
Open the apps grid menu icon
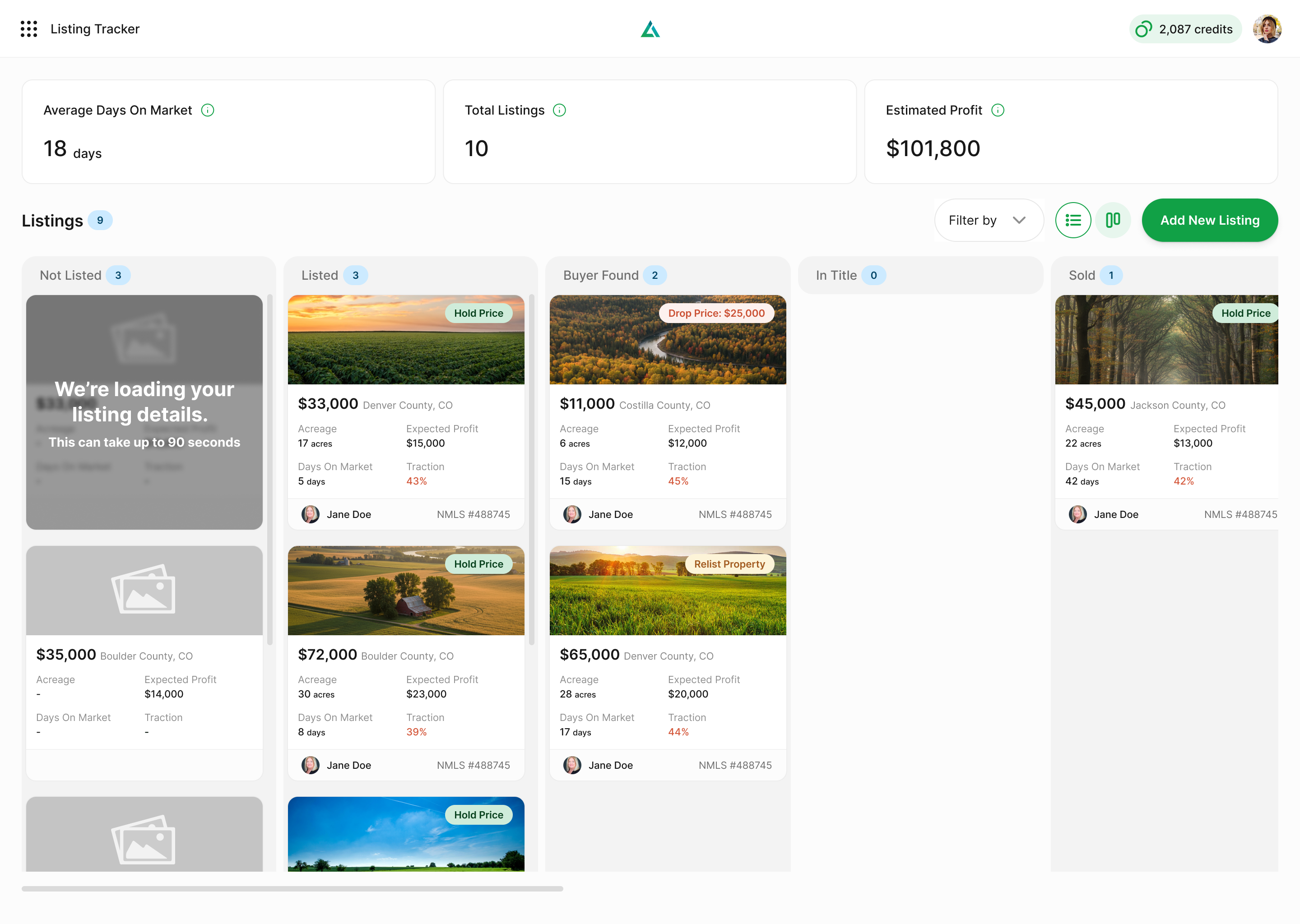click(x=28, y=29)
